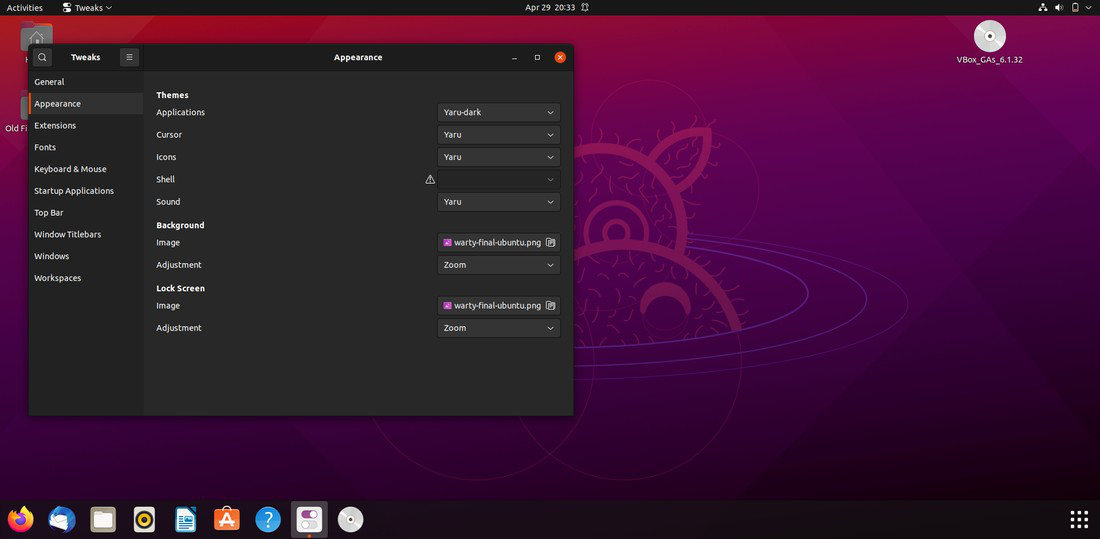This screenshot has width=1100, height=539.
Task: Open Background Adjustment dropdown
Action: [498, 265]
